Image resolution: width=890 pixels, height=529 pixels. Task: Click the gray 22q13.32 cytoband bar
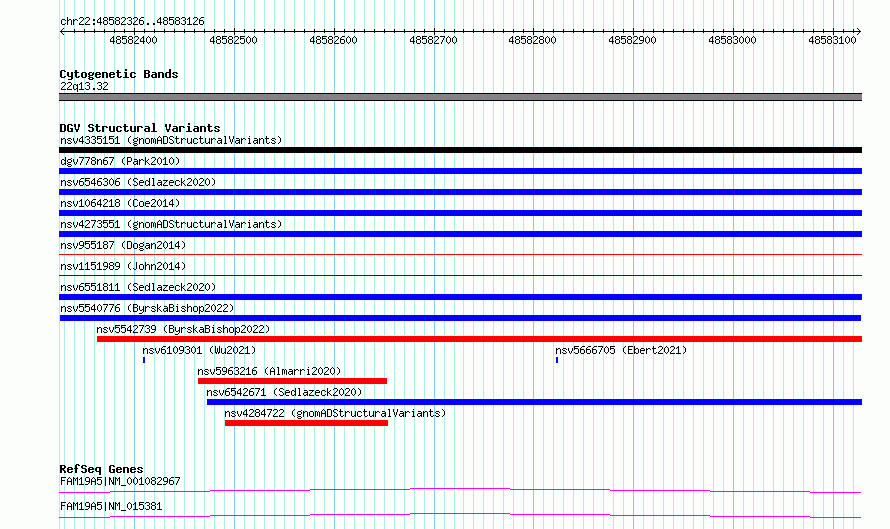tap(460, 97)
